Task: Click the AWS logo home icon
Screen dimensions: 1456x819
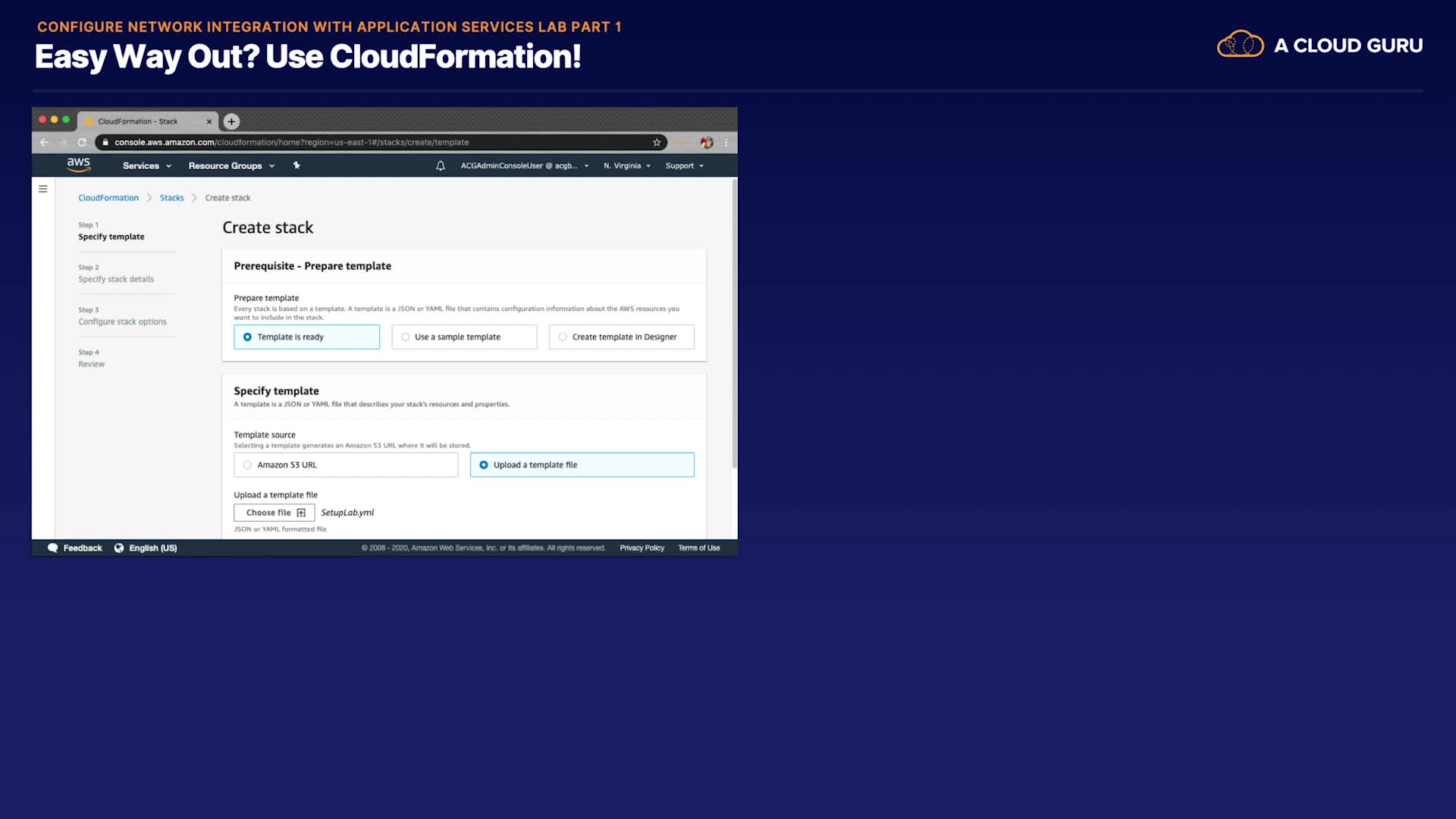Action: pyautogui.click(x=78, y=165)
